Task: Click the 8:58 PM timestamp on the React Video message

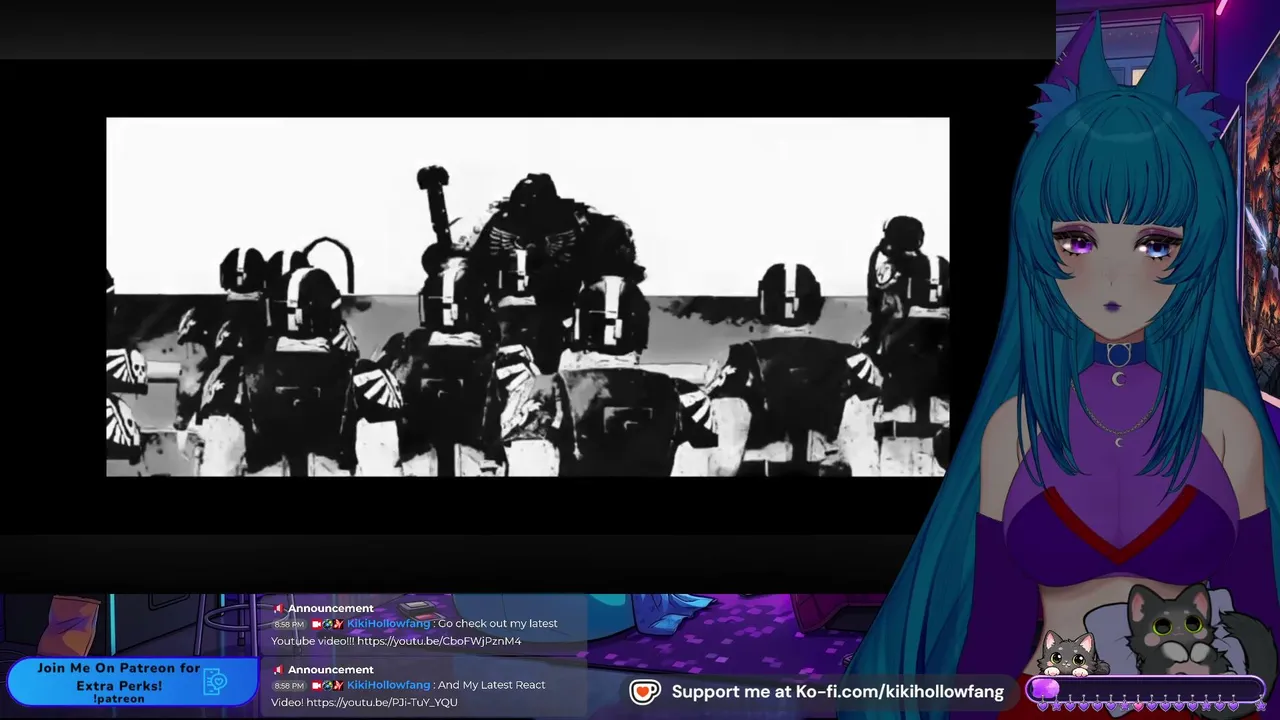Action: (x=289, y=687)
